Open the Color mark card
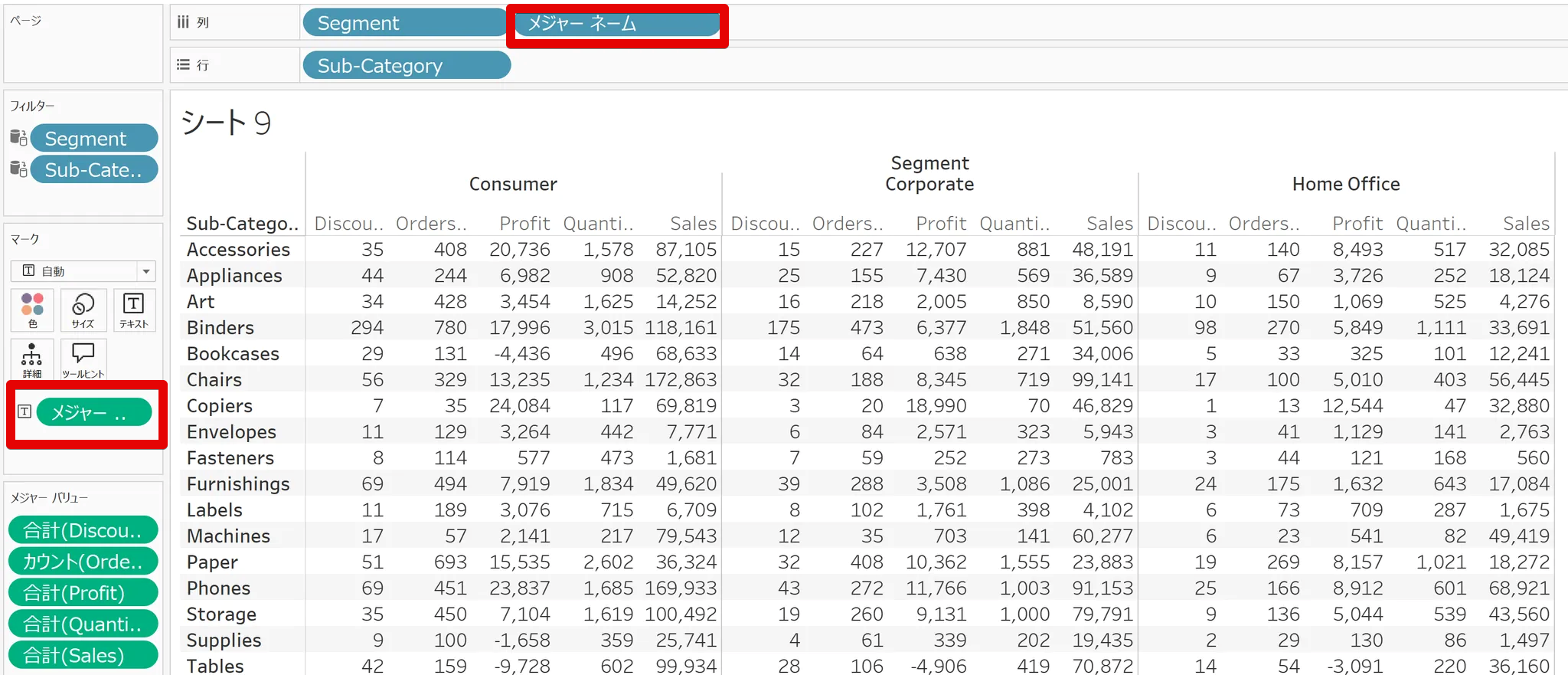 coord(32,310)
